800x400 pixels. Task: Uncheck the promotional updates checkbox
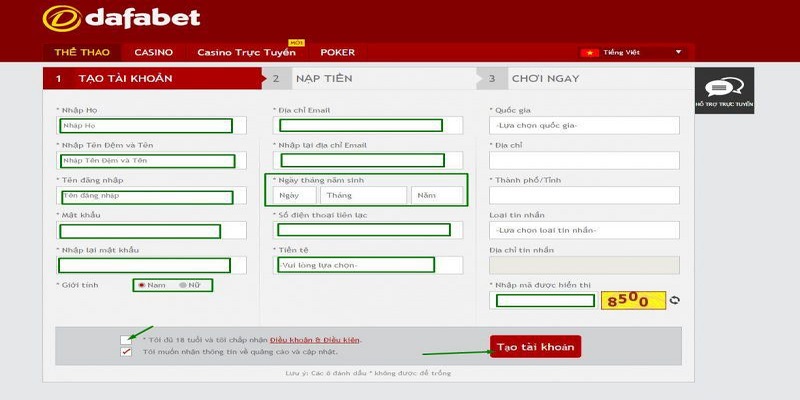point(126,352)
